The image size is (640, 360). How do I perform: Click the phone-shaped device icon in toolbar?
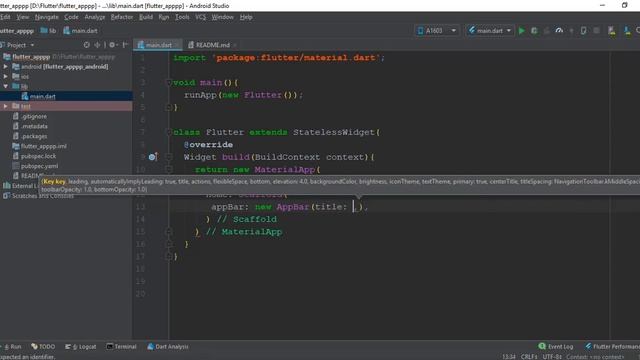click(584, 31)
